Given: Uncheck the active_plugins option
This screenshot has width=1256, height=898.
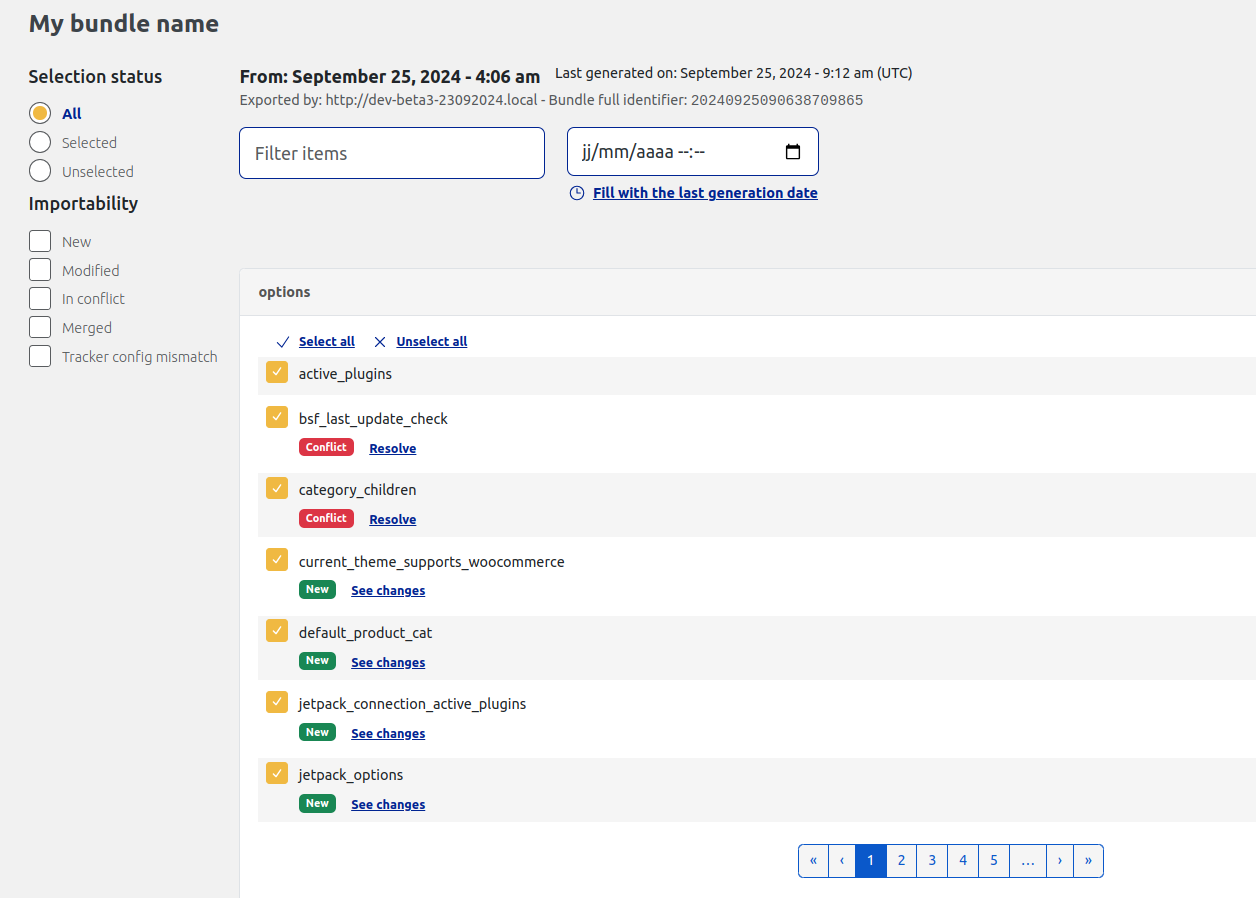Looking at the screenshot, I should click(277, 372).
